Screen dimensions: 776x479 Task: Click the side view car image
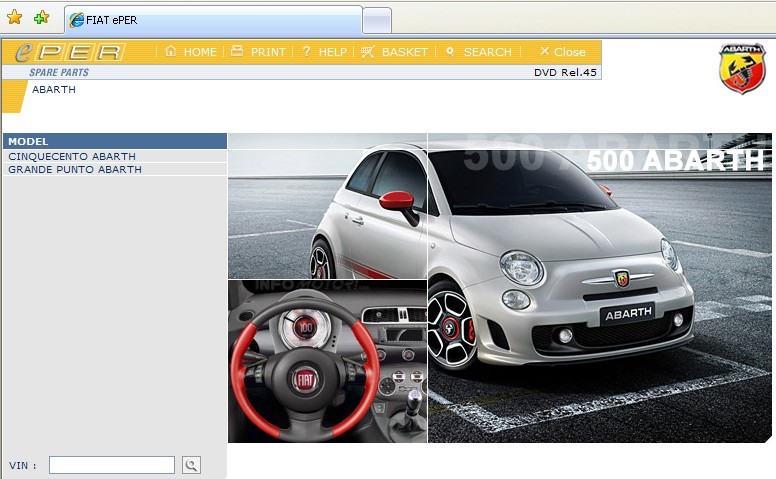pyautogui.click(x=327, y=206)
